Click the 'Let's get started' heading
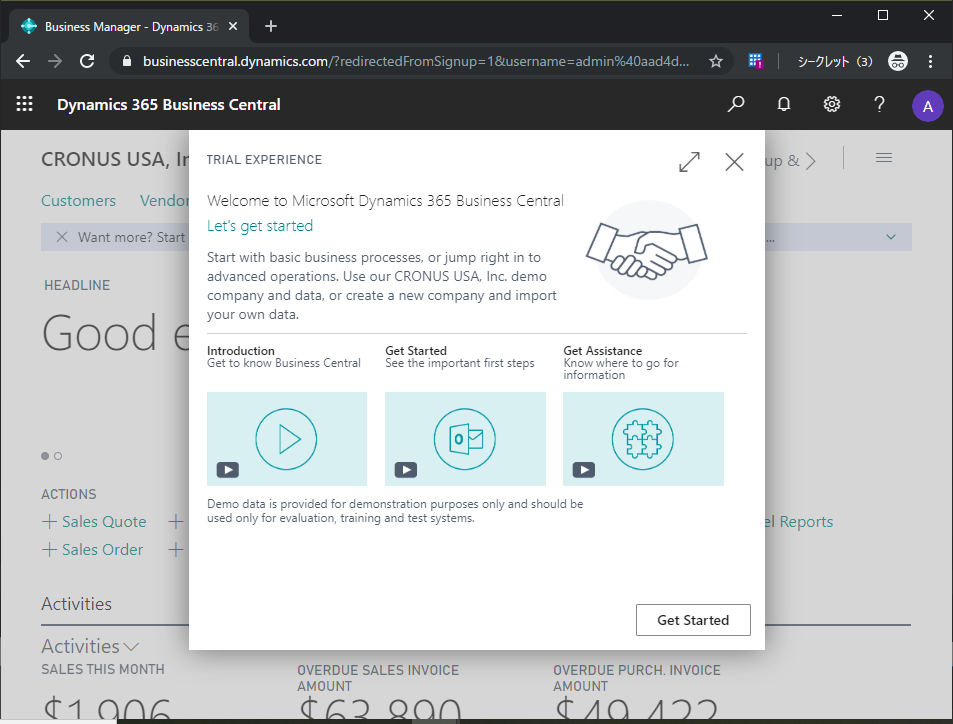Viewport: 953px width, 724px height. click(260, 226)
